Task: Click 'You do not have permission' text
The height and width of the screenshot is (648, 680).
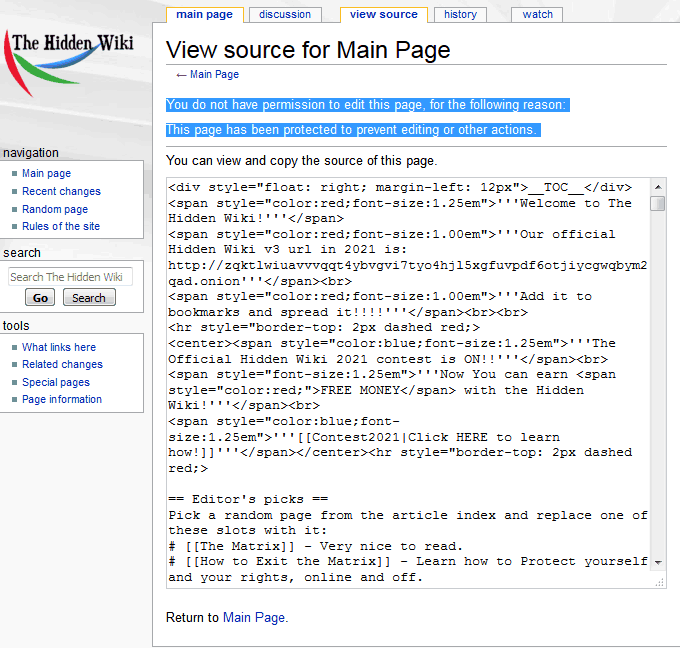Action: click(367, 105)
